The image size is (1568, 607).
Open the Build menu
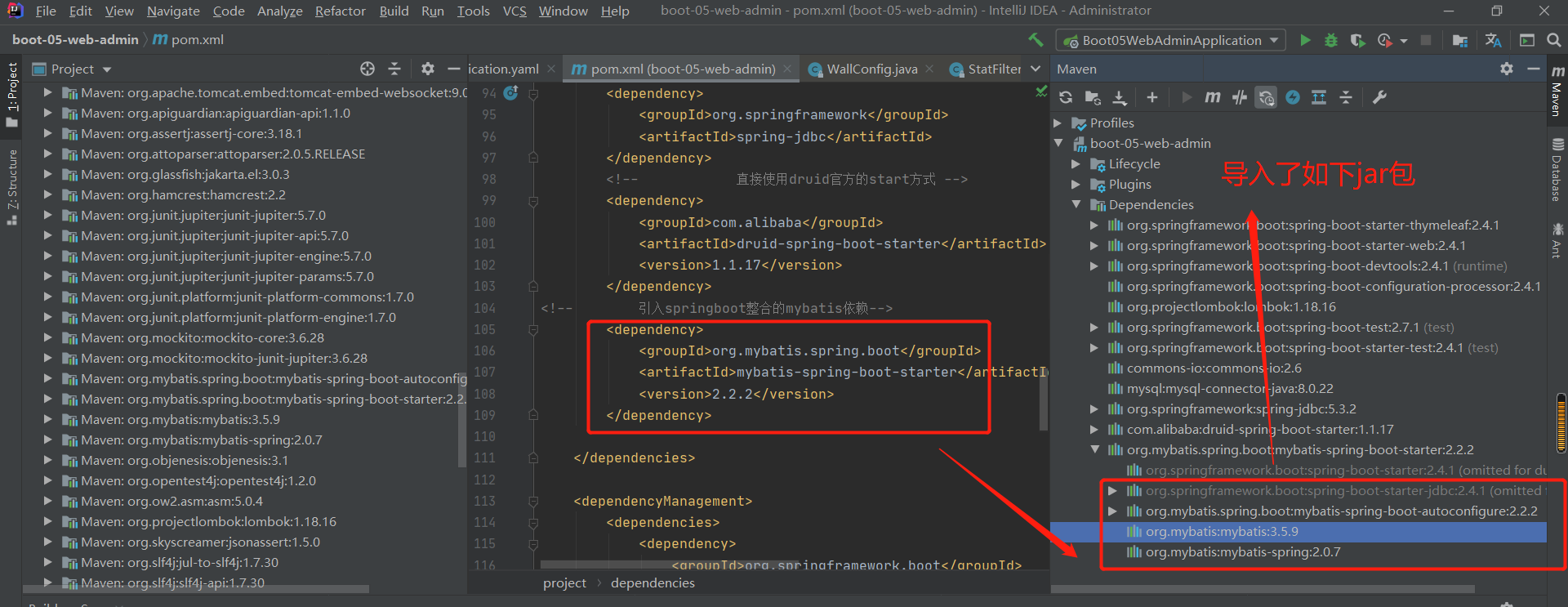point(394,11)
